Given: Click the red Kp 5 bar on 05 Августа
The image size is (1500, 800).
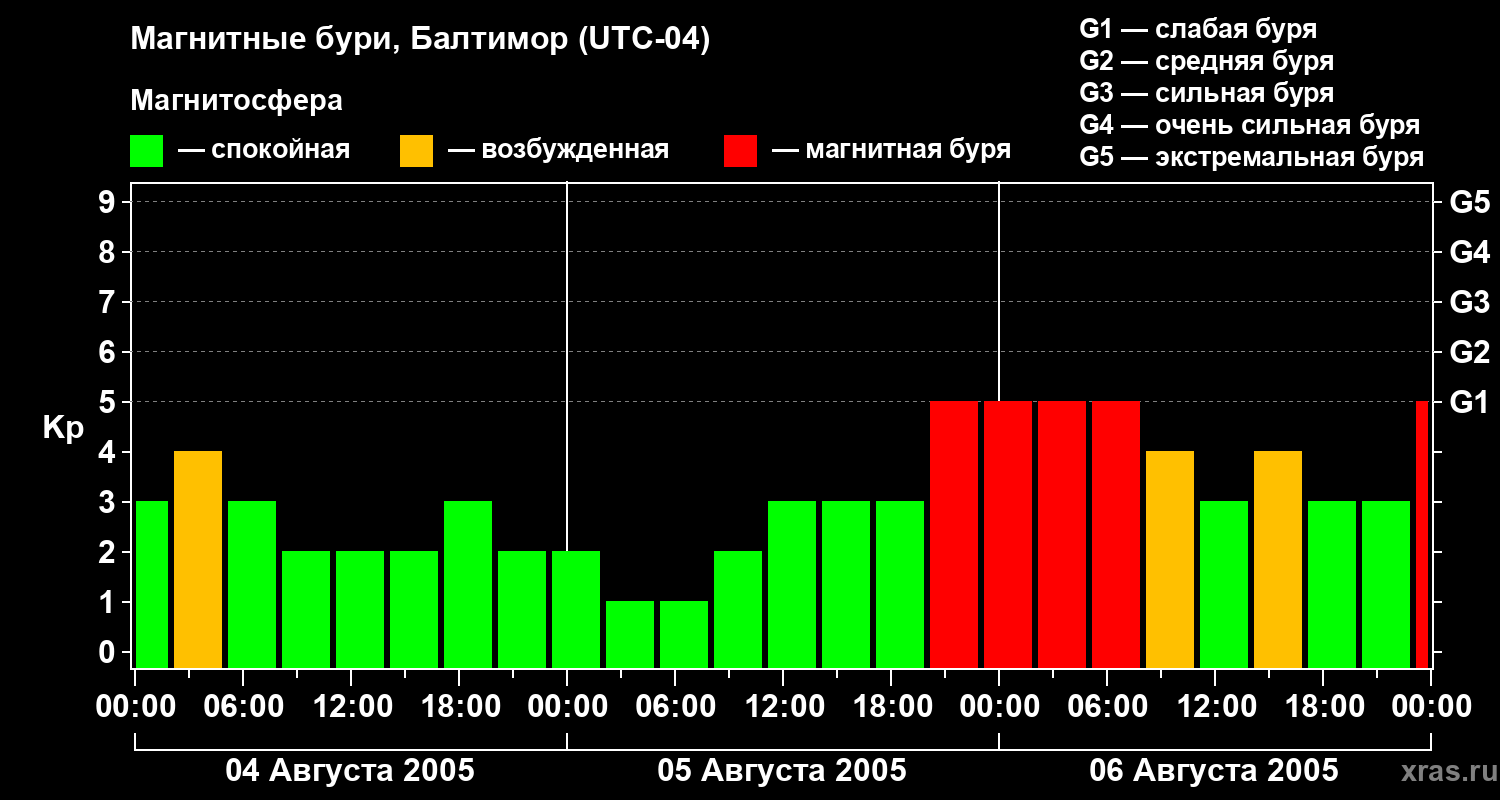Looking at the screenshot, I should (x=954, y=535).
